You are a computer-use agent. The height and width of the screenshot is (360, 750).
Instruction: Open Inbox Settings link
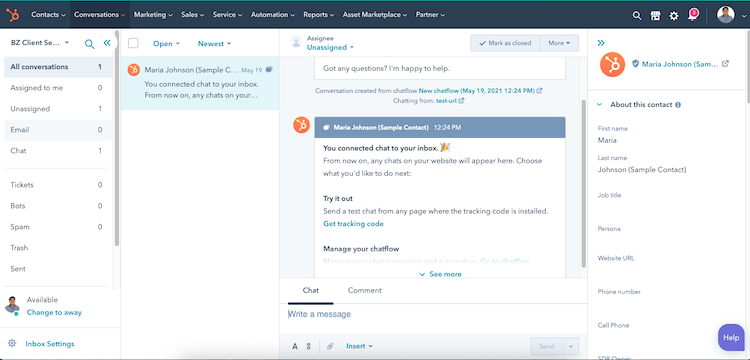50,344
